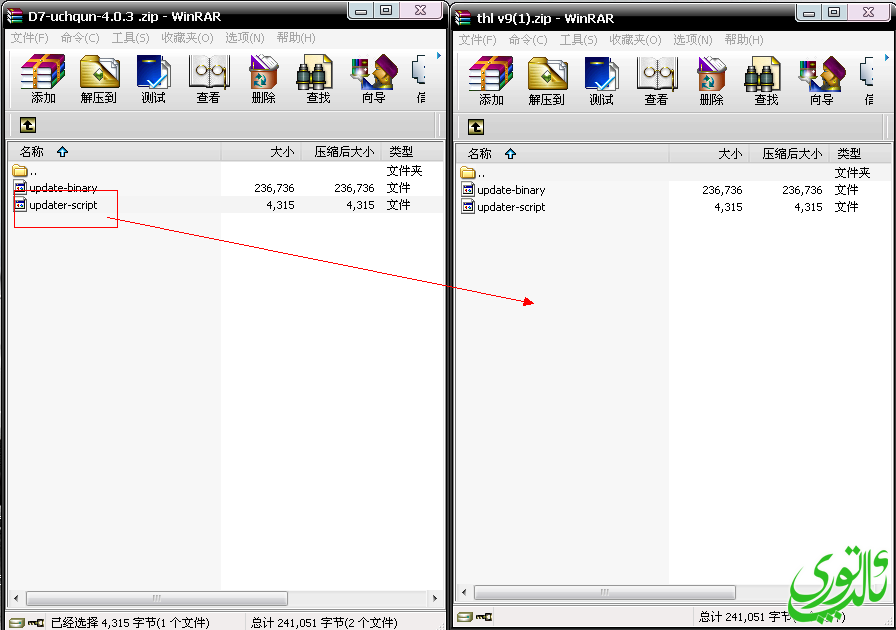Open 文件(F) menu in D7-uchqun window
Viewport: 896px width, 630px height.
tap(30, 38)
